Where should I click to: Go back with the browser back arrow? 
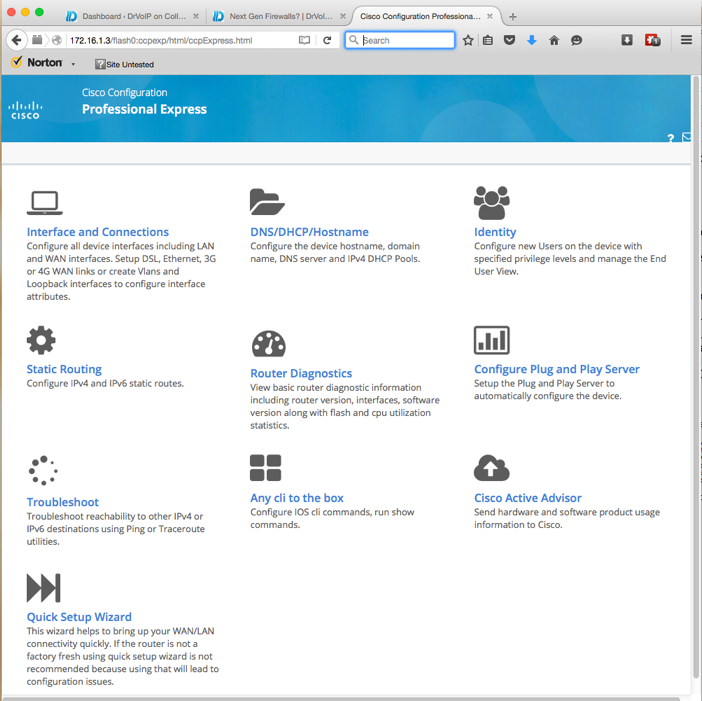point(16,40)
